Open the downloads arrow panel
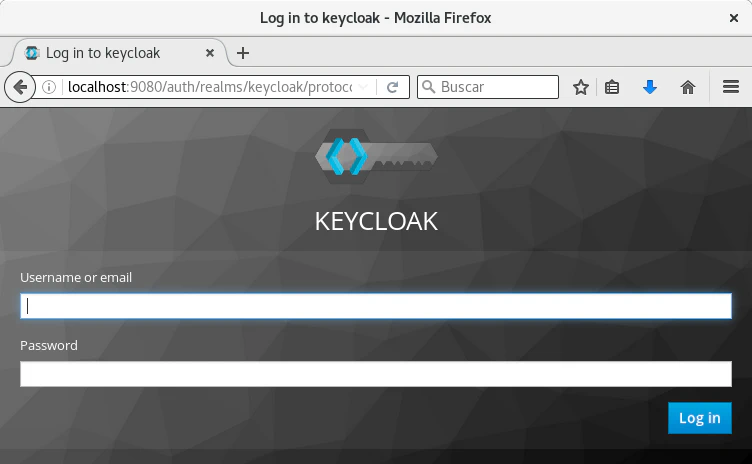752x464 pixels. pos(650,88)
